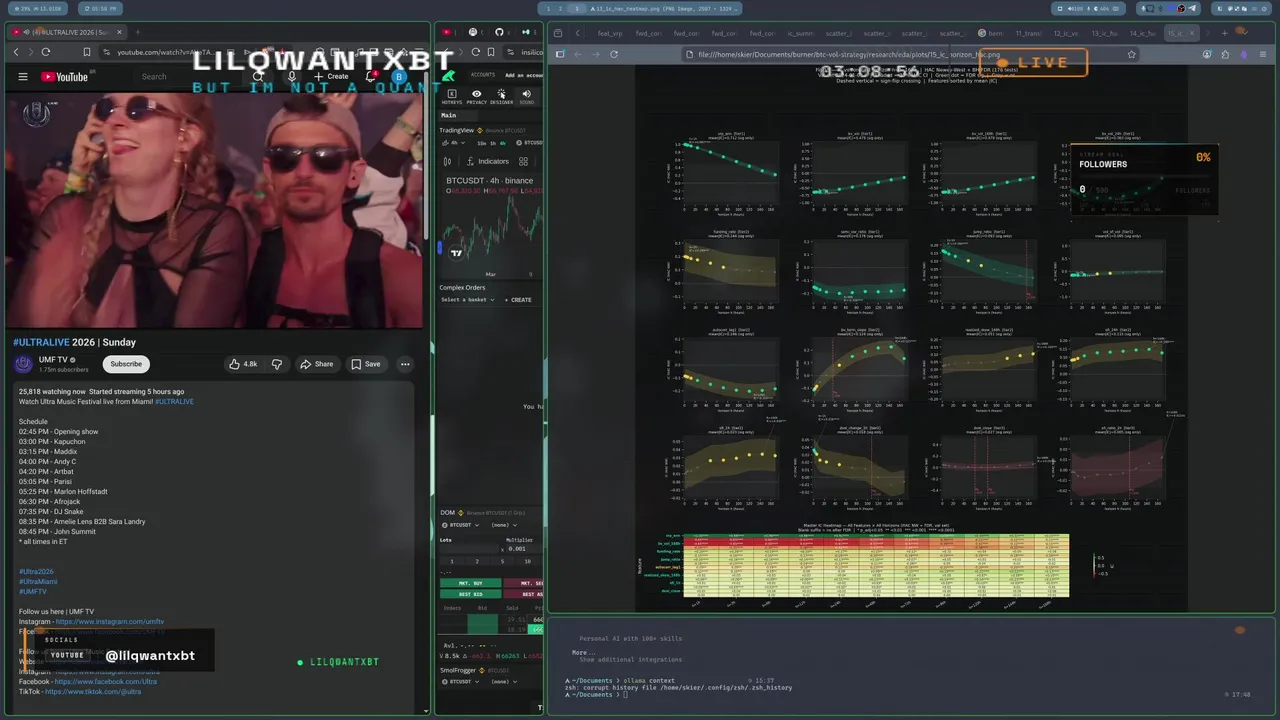The width and height of the screenshot is (1280, 720).
Task: Expand the Select a basket dropdown
Action: pos(467,300)
